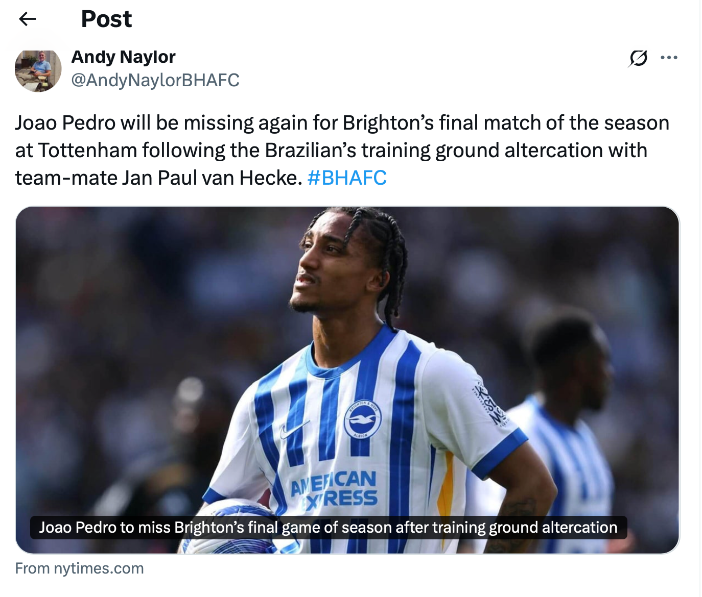Open the #BHAFC hashtag link
702x597 pixels.
tap(347, 178)
